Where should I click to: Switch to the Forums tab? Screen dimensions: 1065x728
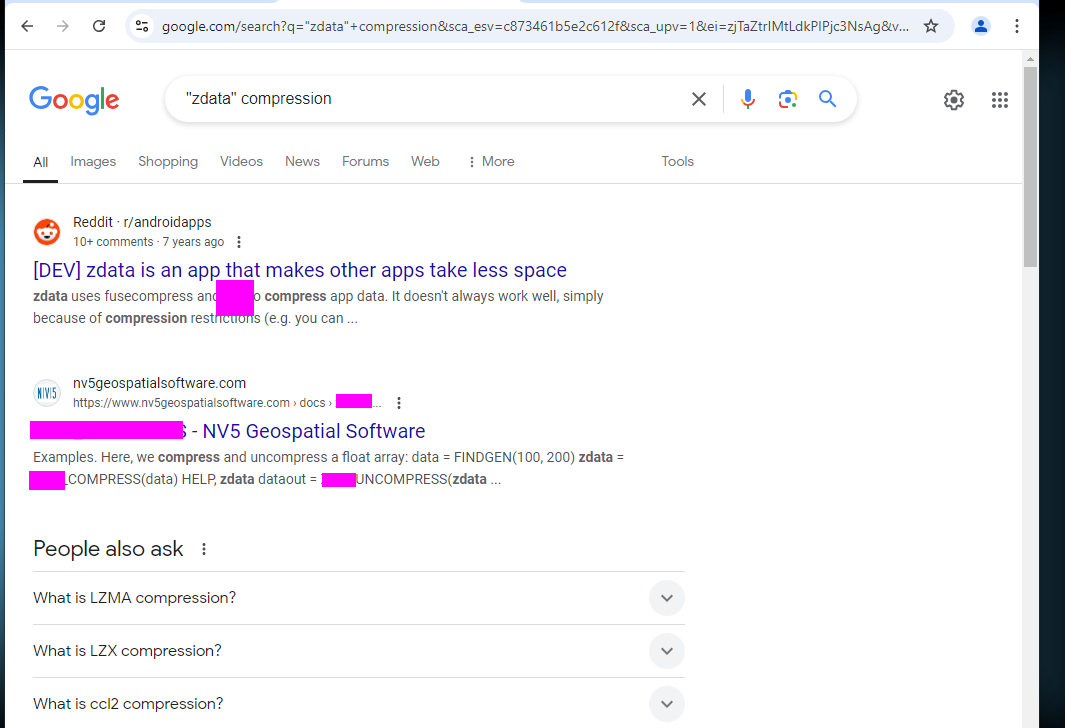coord(365,162)
